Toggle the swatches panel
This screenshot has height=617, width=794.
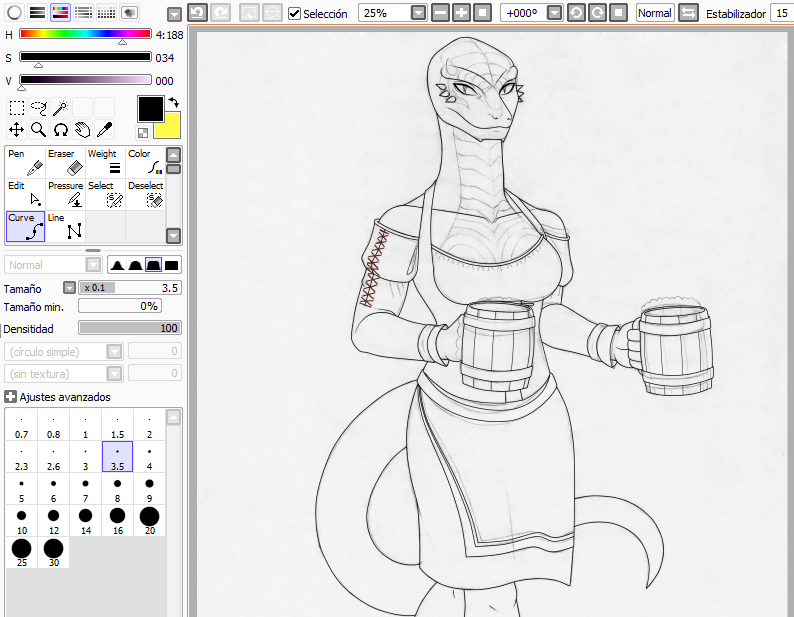[x=106, y=12]
